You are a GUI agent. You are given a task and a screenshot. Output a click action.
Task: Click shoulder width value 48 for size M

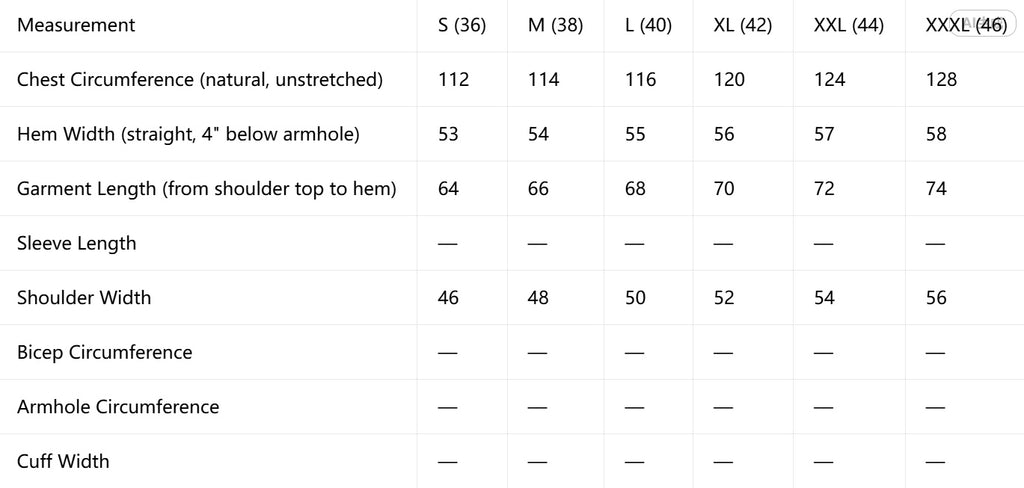coord(538,298)
